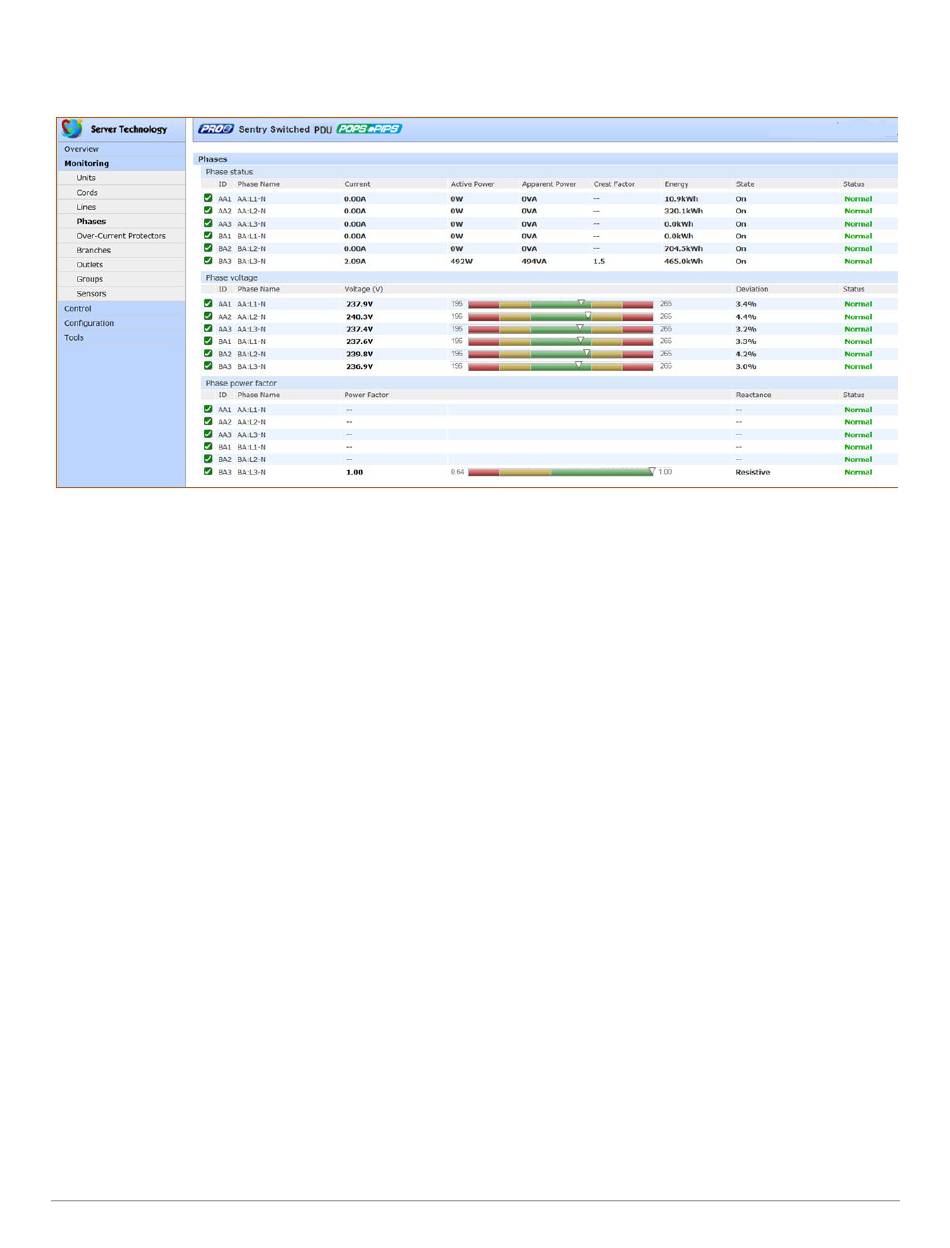
Task: Click the Deviation column header
Action: pyautogui.click(x=752, y=289)
